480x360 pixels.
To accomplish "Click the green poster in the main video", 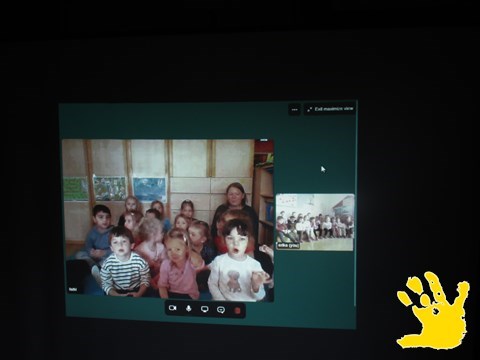I will click(76, 189).
